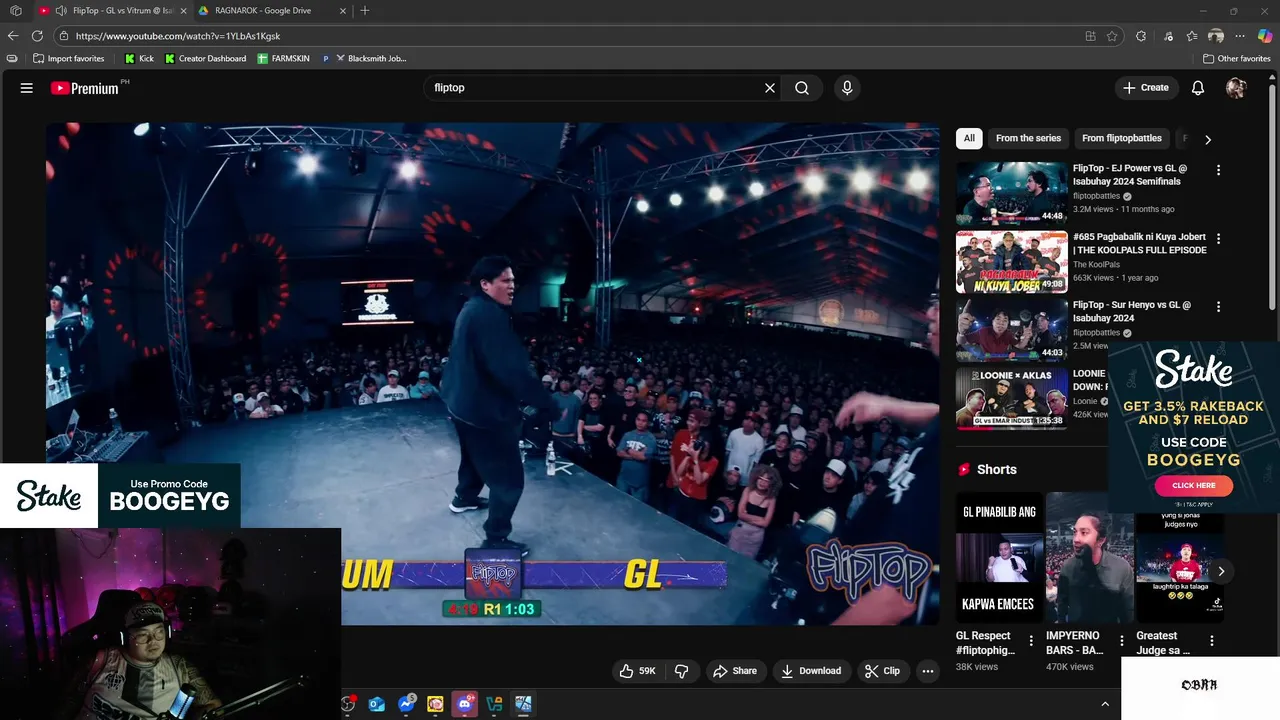Open more actions menu below video

[928, 671]
